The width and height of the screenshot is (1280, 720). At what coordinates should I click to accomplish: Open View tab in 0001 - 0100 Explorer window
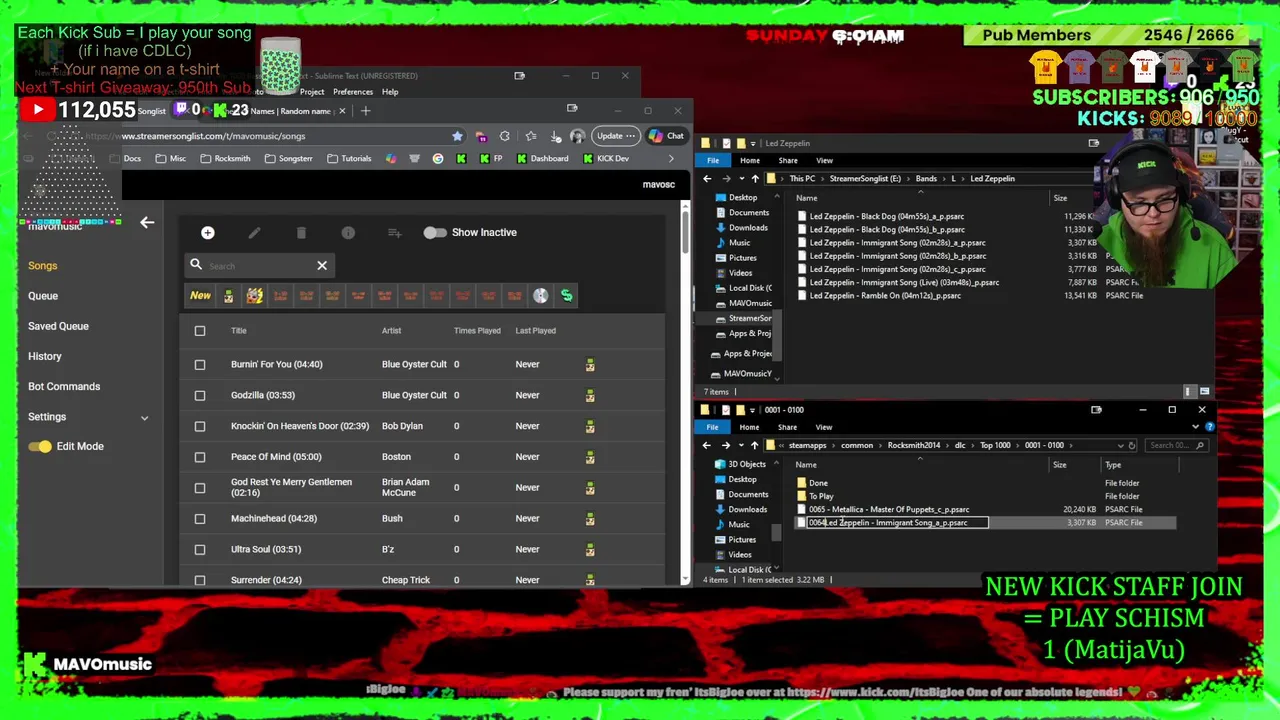[x=824, y=428]
